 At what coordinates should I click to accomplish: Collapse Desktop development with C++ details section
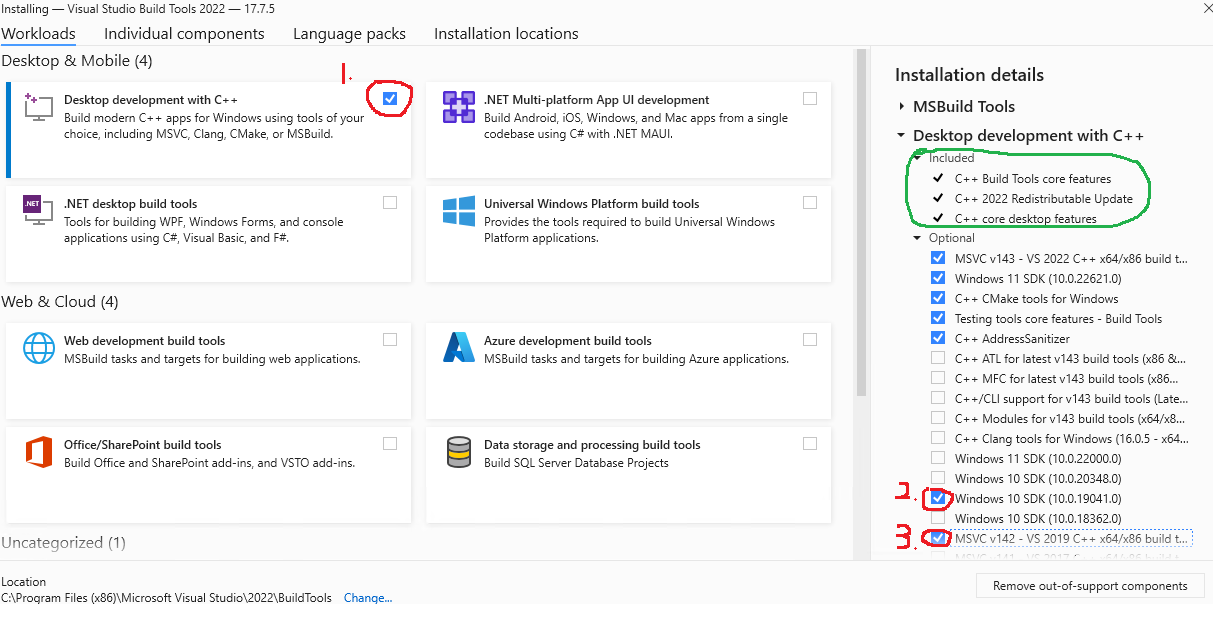902,135
